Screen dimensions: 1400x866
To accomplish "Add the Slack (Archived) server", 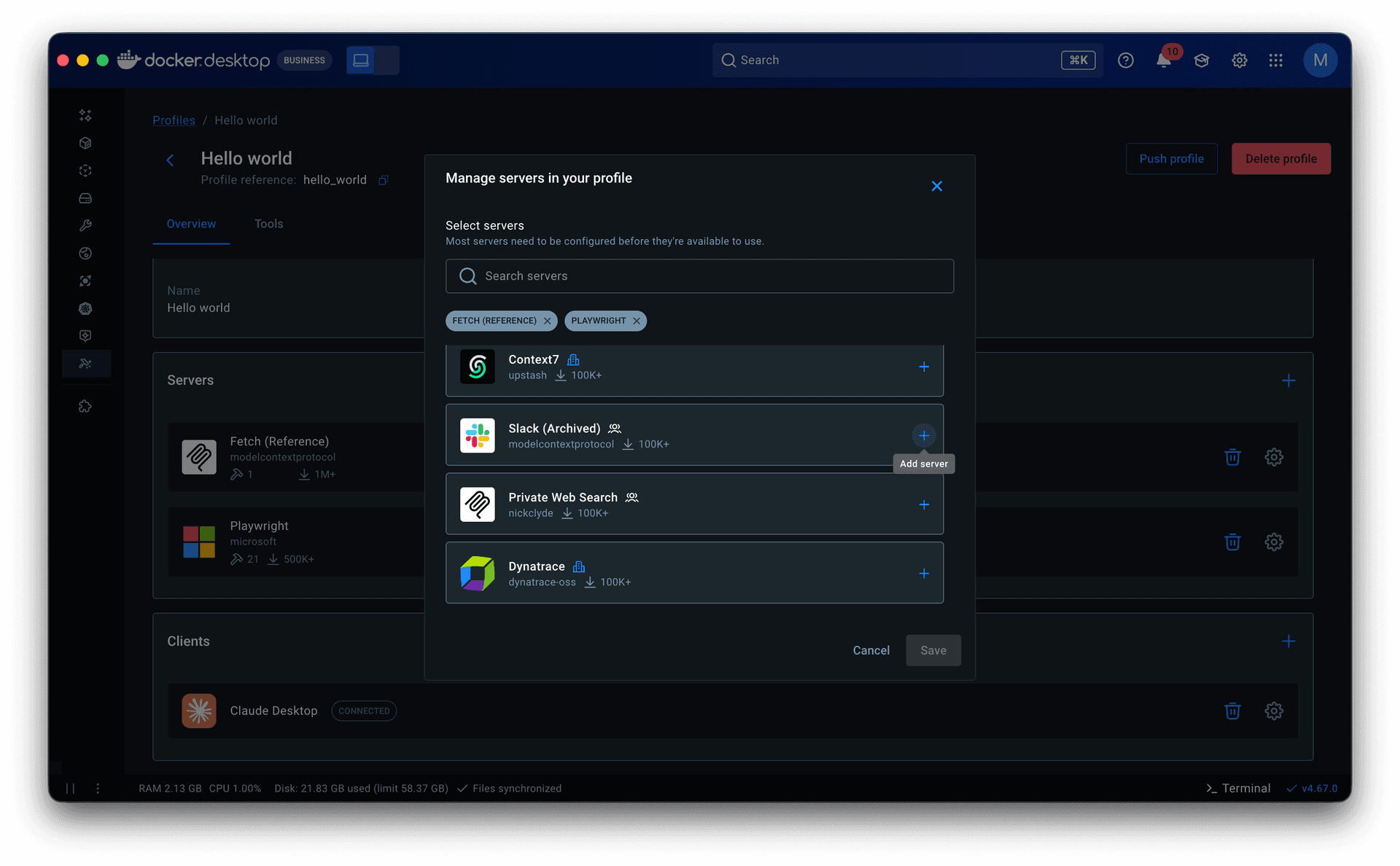I will coord(923,436).
